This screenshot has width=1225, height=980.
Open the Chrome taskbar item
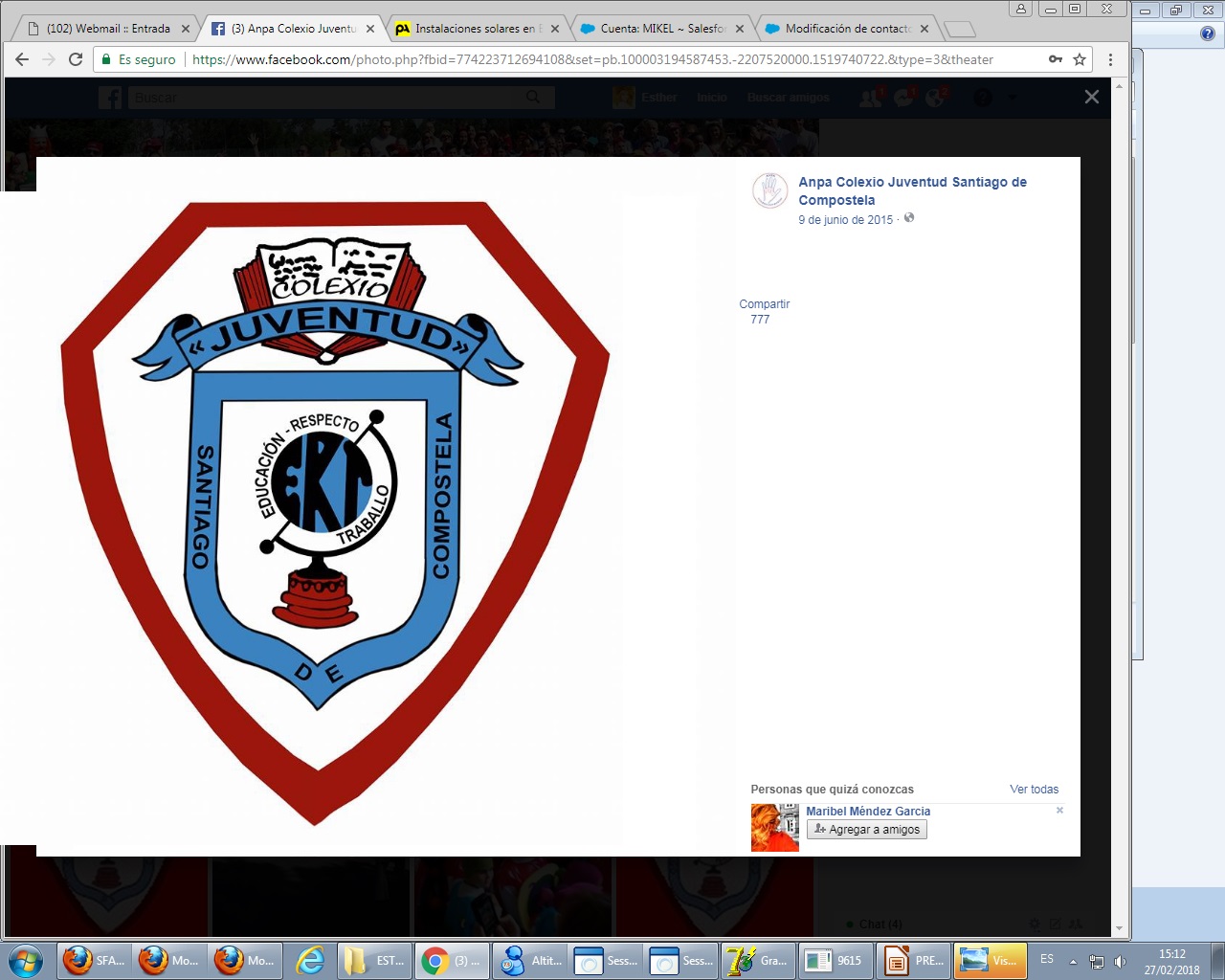click(x=452, y=961)
